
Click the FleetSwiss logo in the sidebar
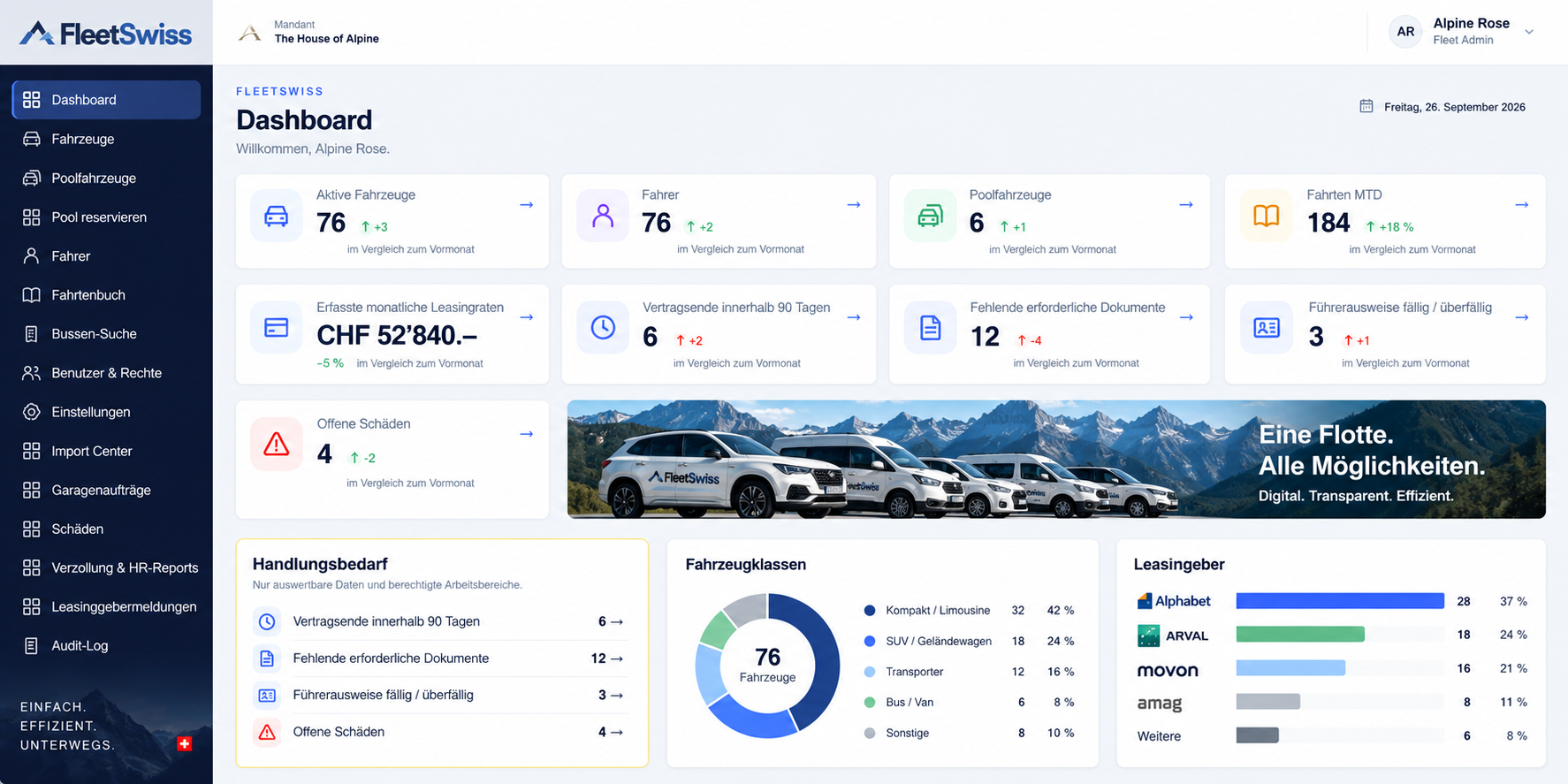click(106, 34)
